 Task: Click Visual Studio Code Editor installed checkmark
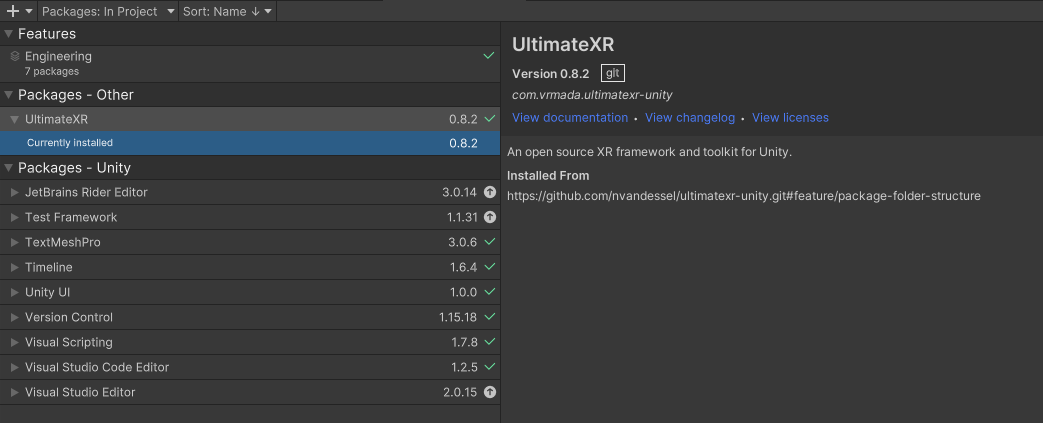490,366
